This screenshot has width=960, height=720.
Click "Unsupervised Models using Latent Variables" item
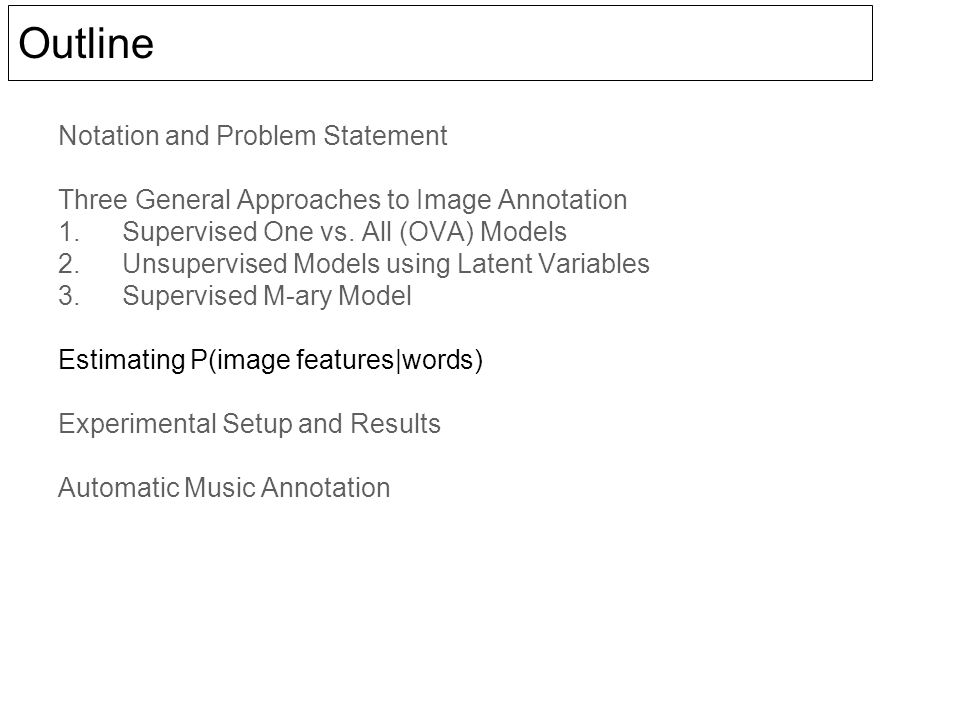coord(386,264)
